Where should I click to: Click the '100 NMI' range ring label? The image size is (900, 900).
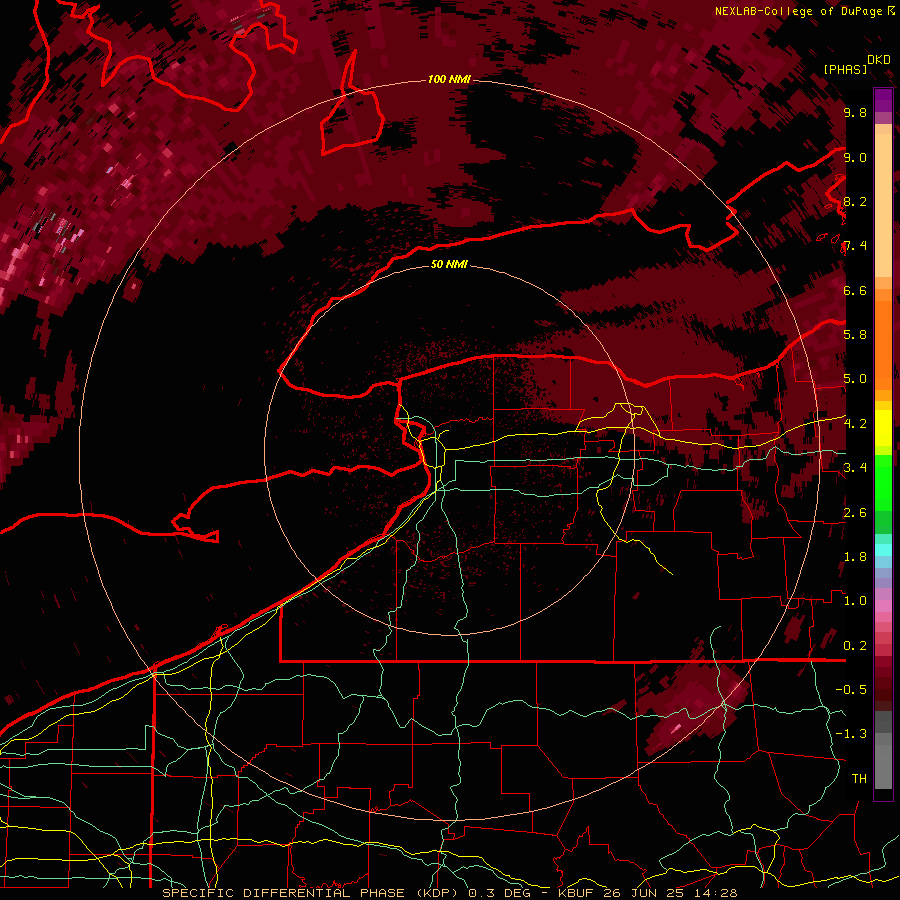[x=449, y=79]
